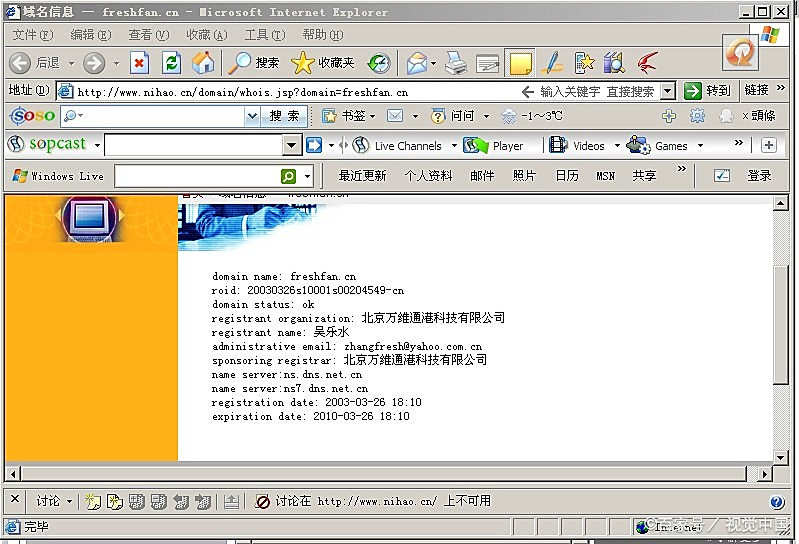Viewport: 799px width, 544px height.
Task: Click the vertical page scrollbar
Action: tap(781, 330)
